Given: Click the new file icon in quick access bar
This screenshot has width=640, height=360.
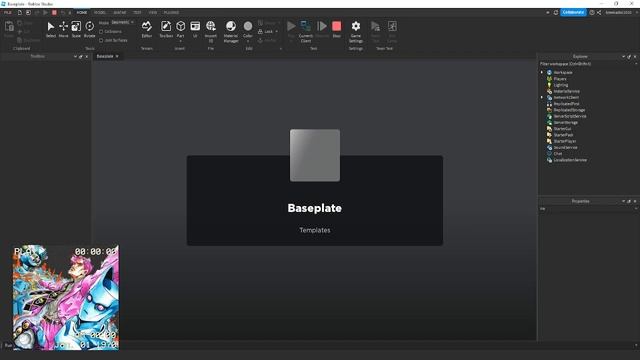Looking at the screenshot, I should coord(20,13).
